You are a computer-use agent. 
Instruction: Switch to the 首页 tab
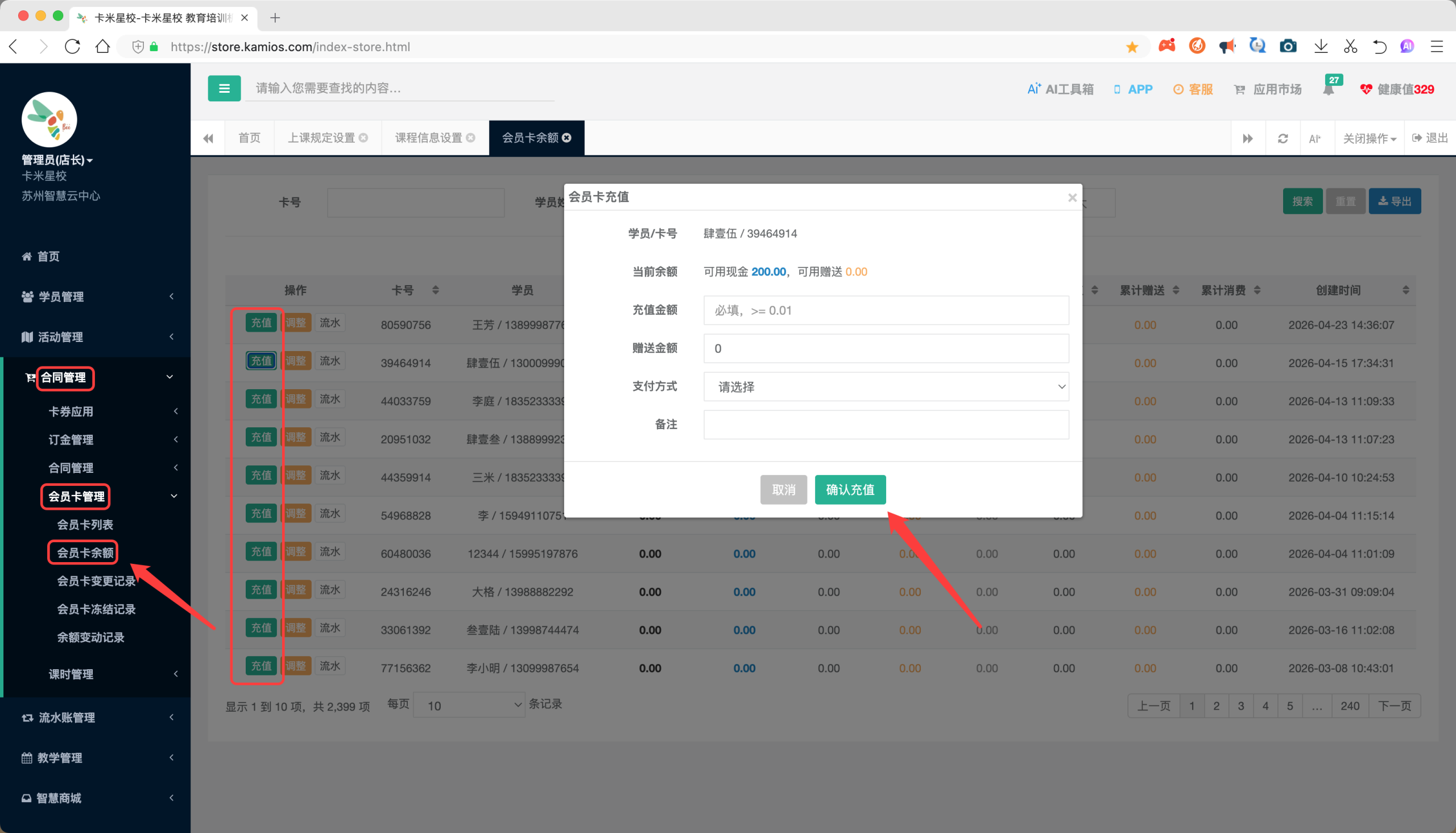(249, 138)
